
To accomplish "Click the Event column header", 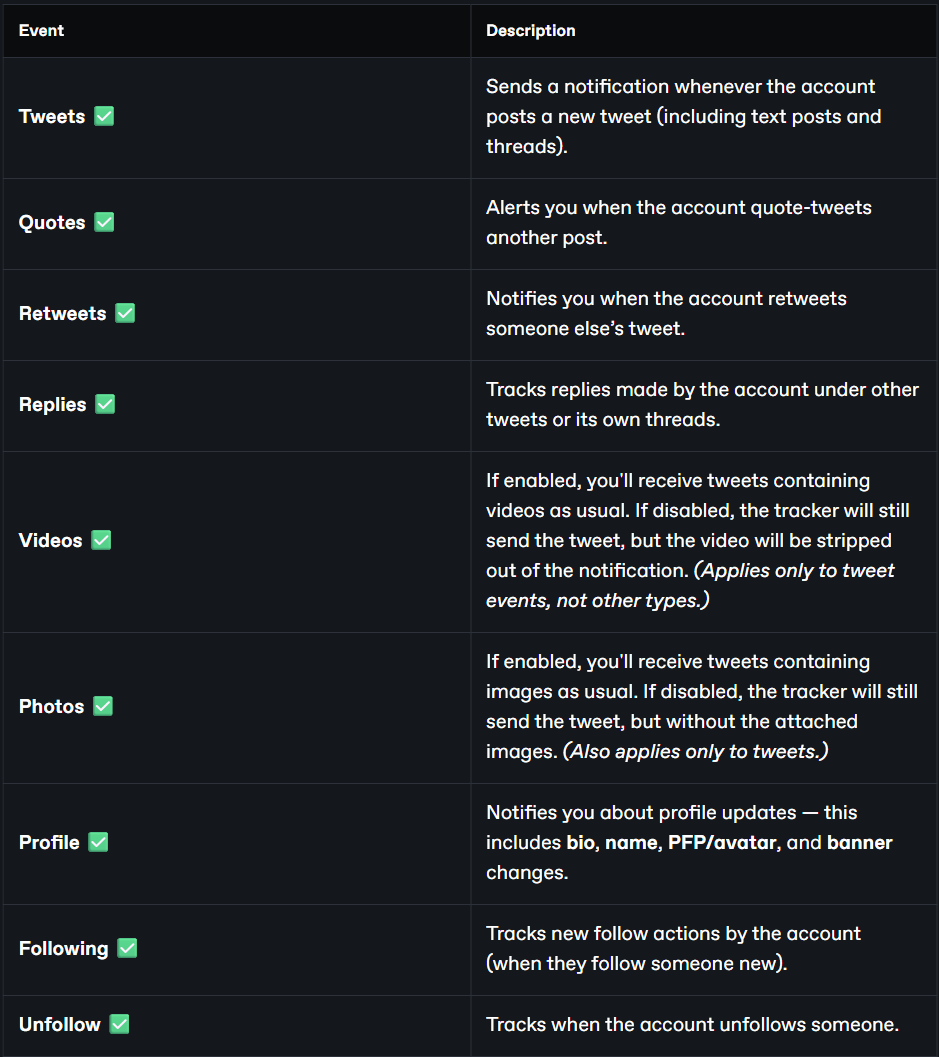I will tap(41, 30).
